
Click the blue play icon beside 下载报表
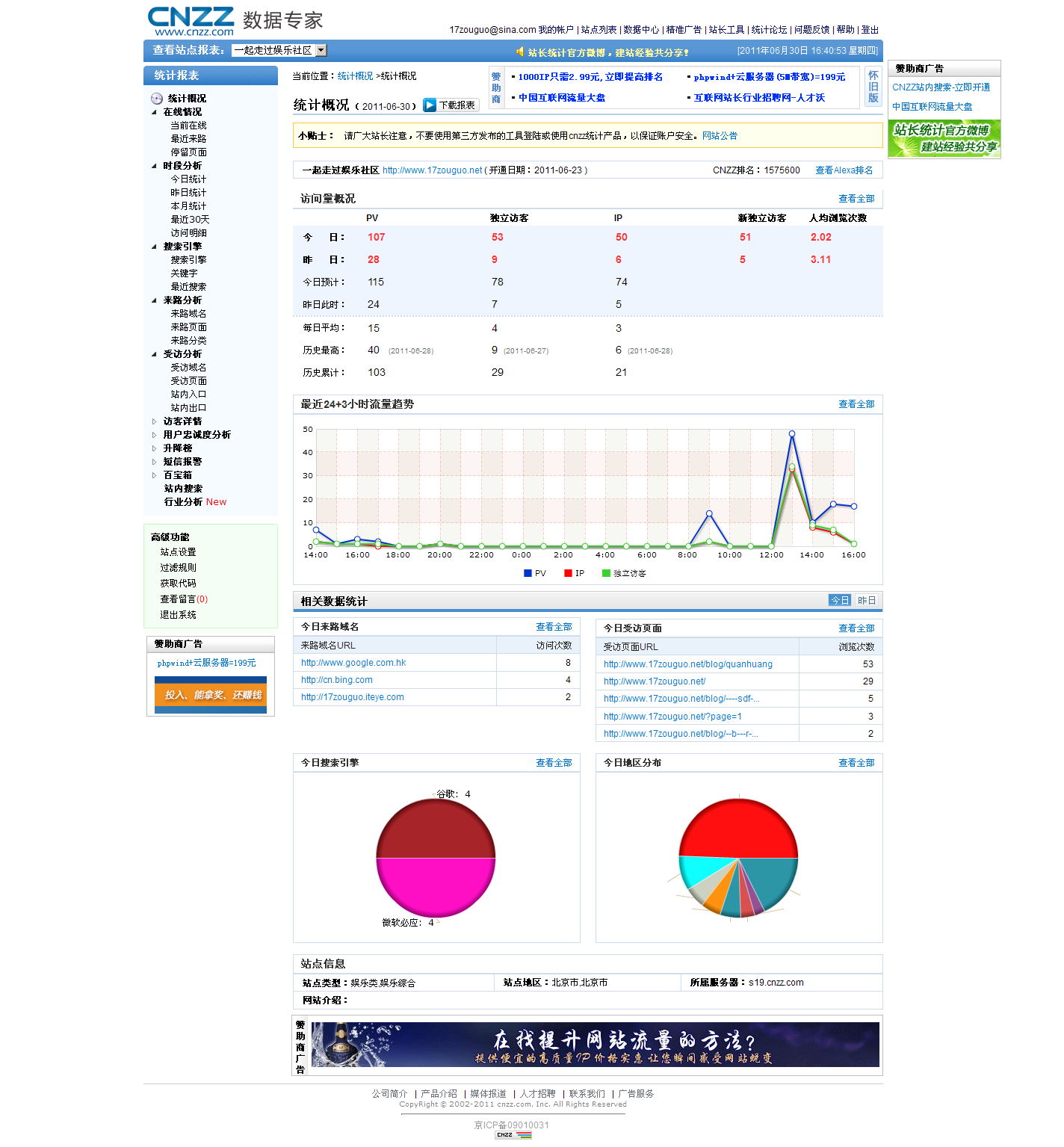(x=430, y=105)
